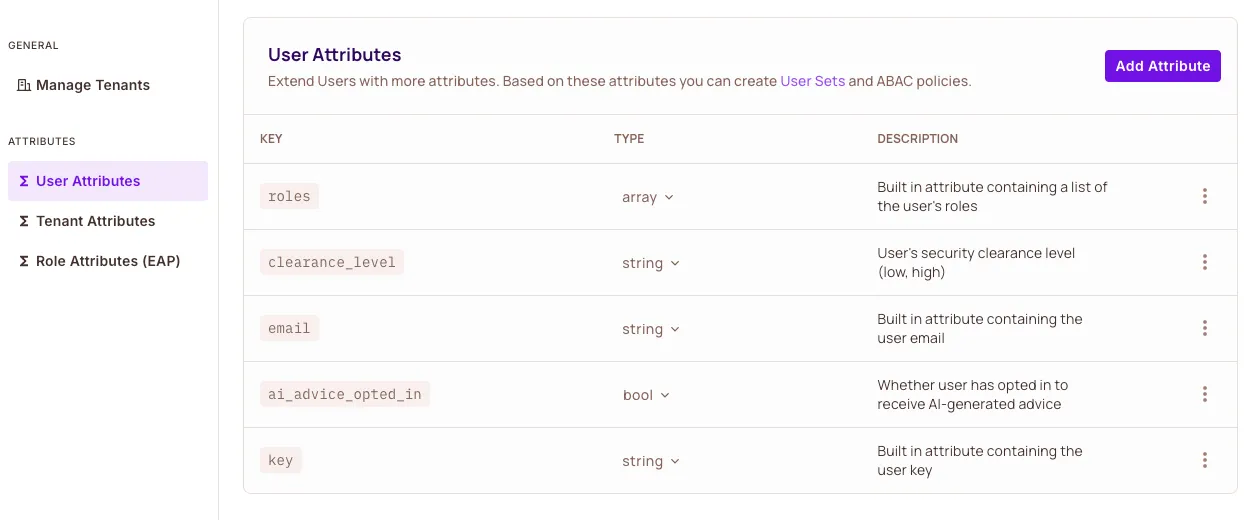
Task: Click the sigma icon beside Role Attributes
Action: coord(24,261)
